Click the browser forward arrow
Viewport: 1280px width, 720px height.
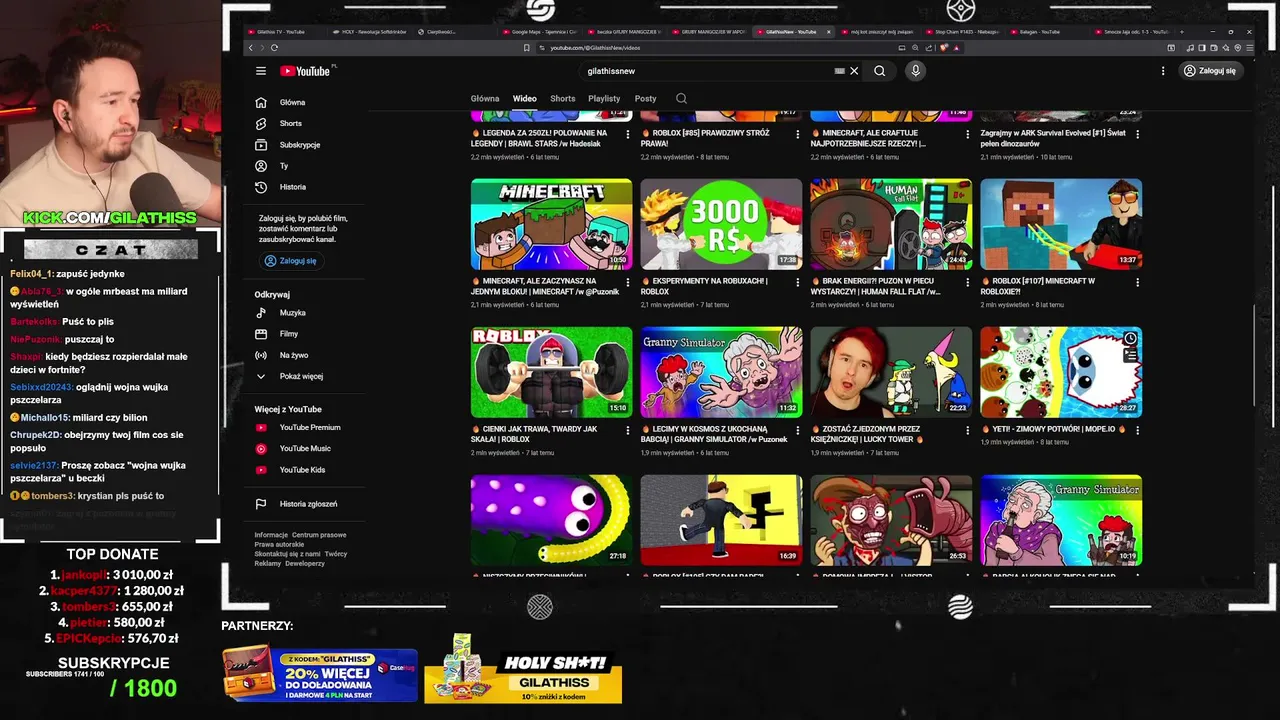pos(262,47)
